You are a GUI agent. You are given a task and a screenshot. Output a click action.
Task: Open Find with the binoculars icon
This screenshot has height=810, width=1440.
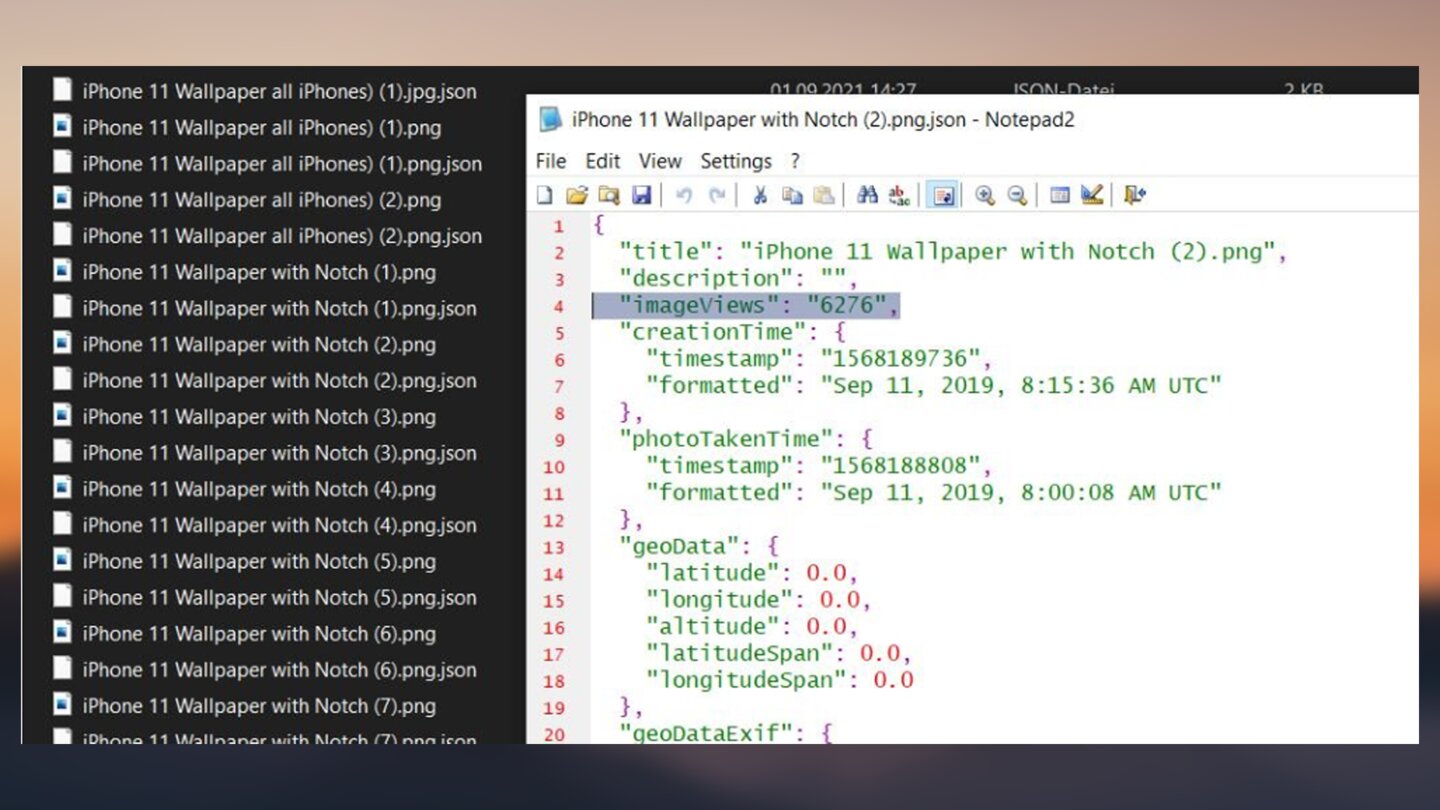[x=867, y=195]
